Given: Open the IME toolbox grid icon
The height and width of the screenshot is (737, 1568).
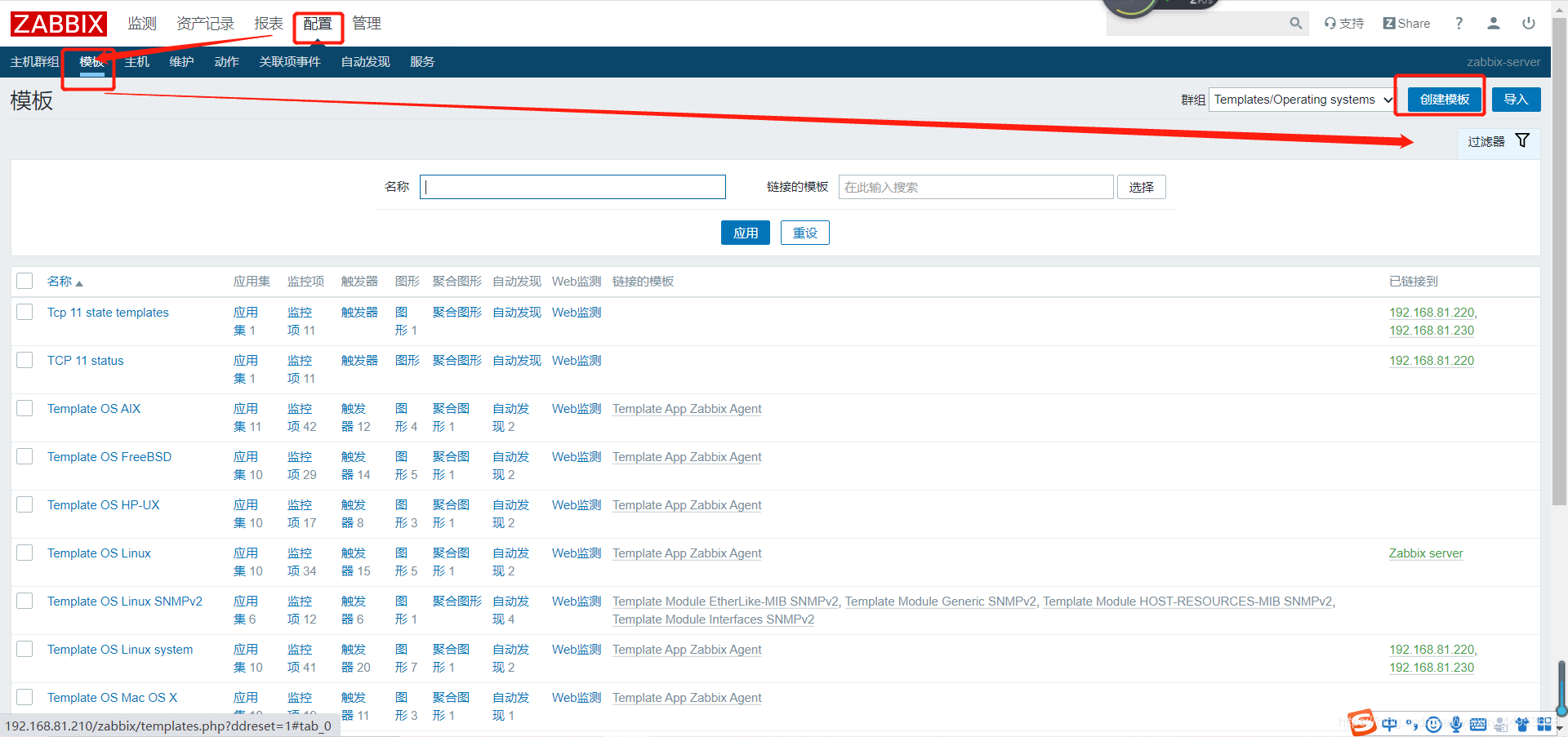Looking at the screenshot, I should pyautogui.click(x=1543, y=724).
